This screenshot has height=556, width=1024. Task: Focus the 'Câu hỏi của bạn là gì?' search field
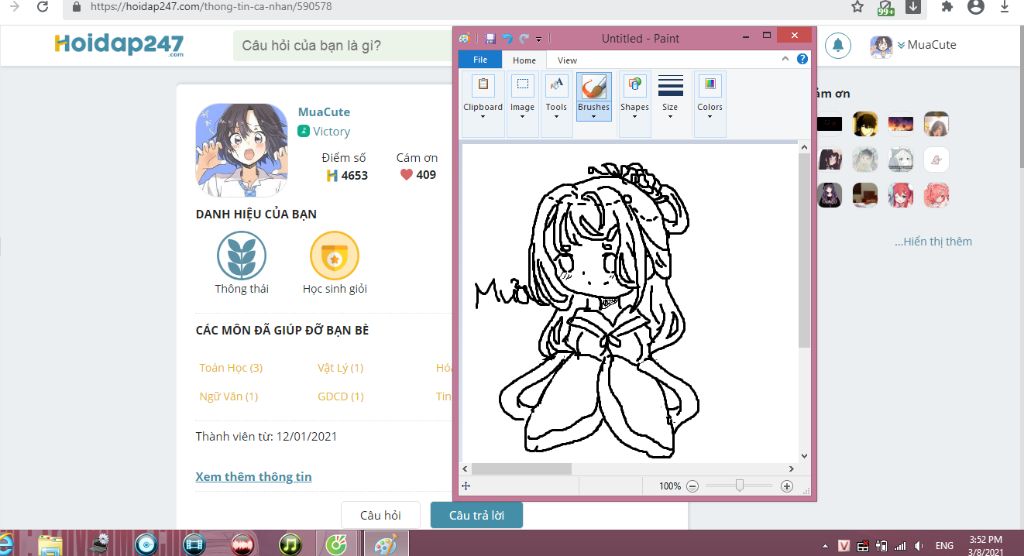click(343, 46)
